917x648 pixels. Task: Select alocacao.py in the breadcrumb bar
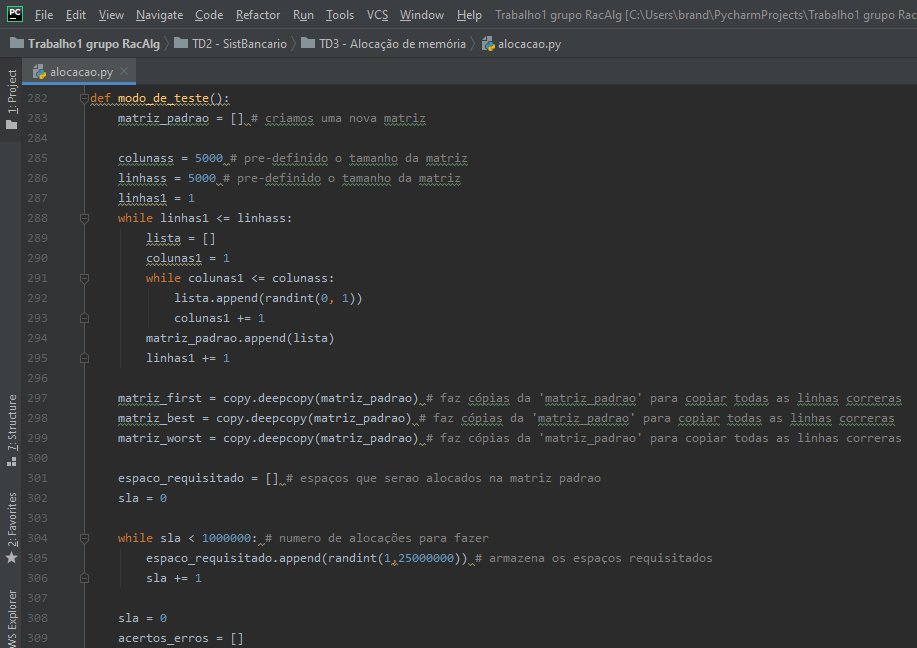(529, 44)
